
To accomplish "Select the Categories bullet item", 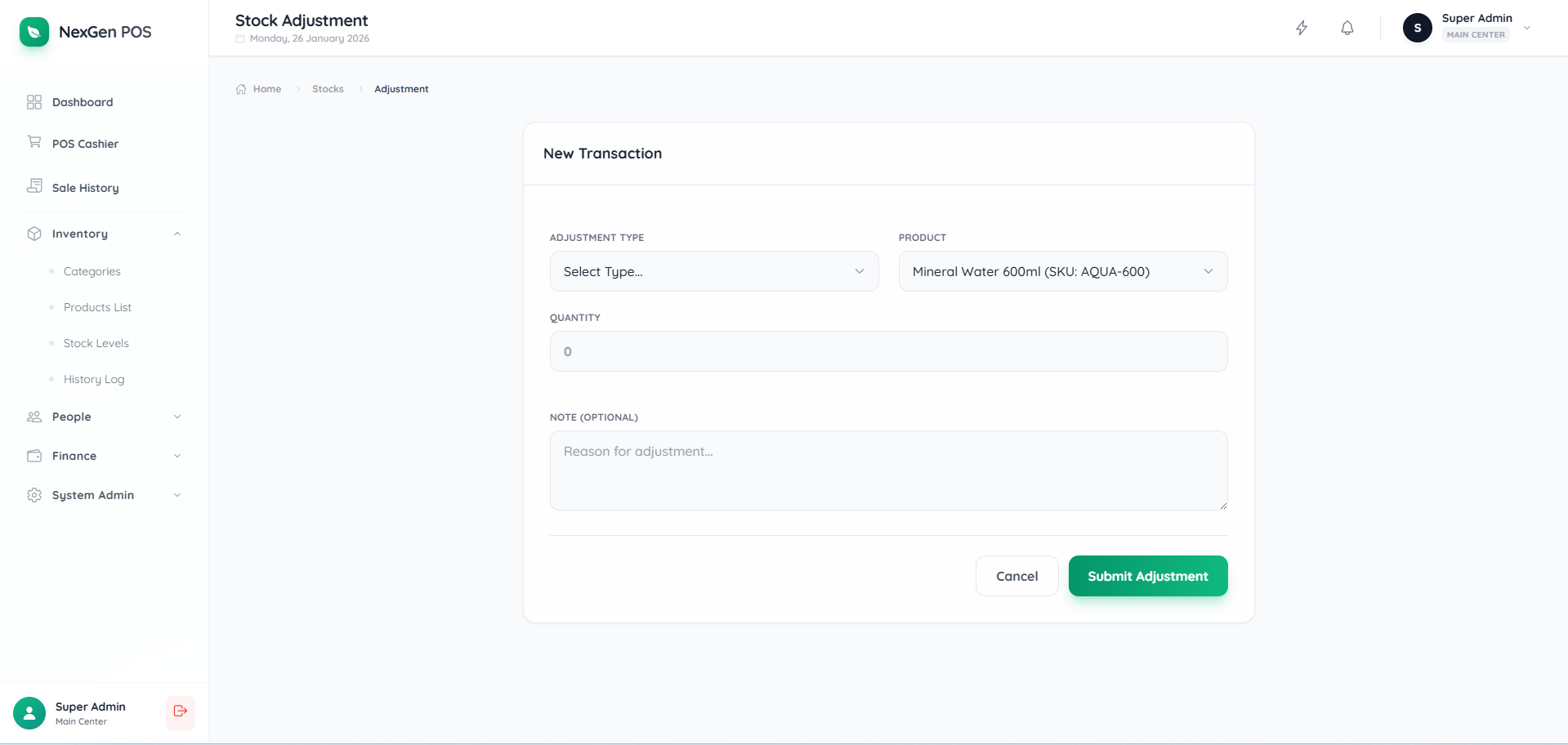I will [92, 271].
